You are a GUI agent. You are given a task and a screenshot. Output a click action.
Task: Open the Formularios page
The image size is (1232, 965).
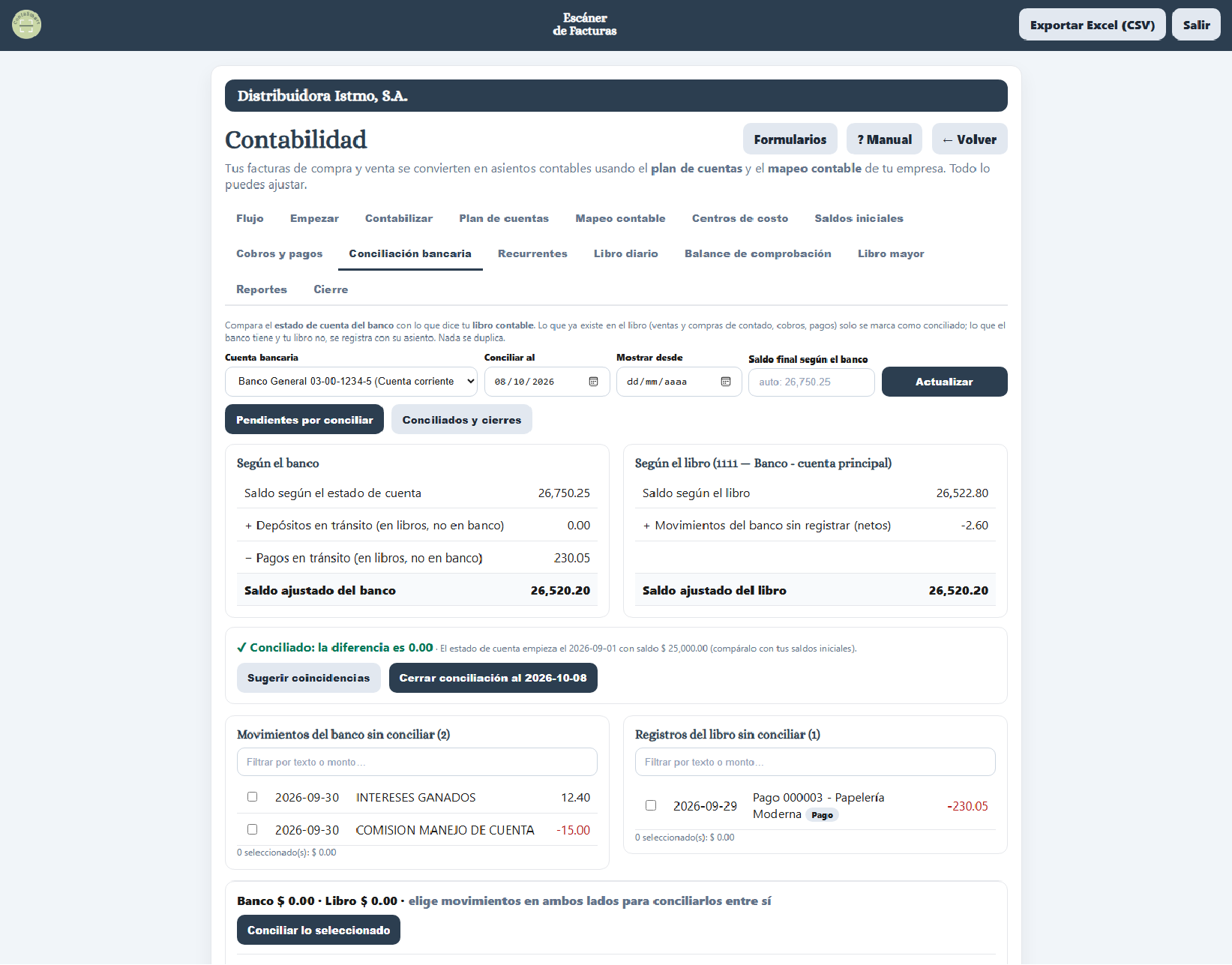pyautogui.click(x=790, y=139)
